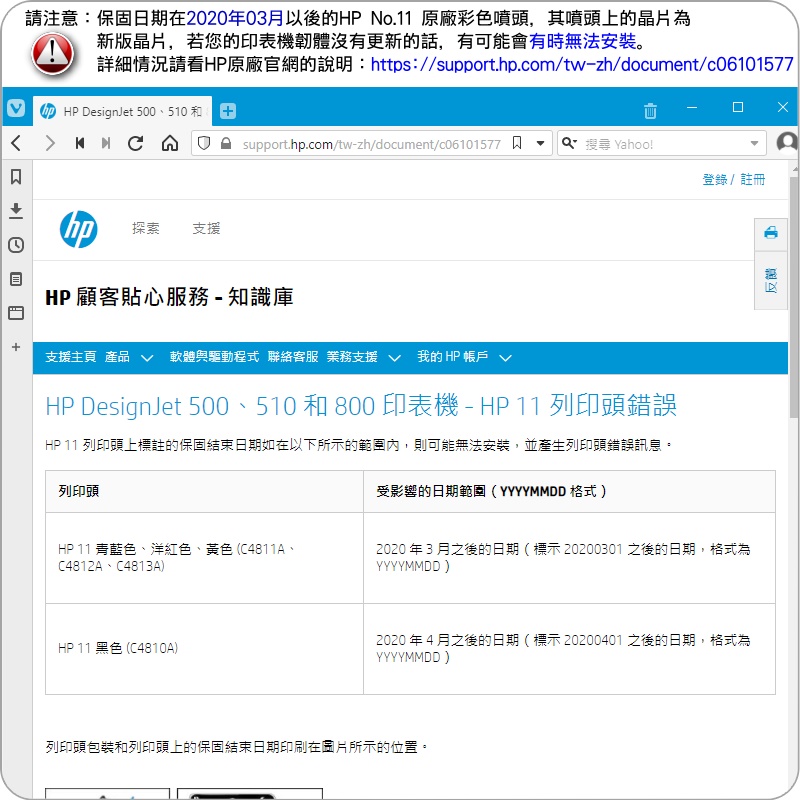This screenshot has height=800, width=800.
Task: Open the 探索 menu
Action: click(146, 228)
